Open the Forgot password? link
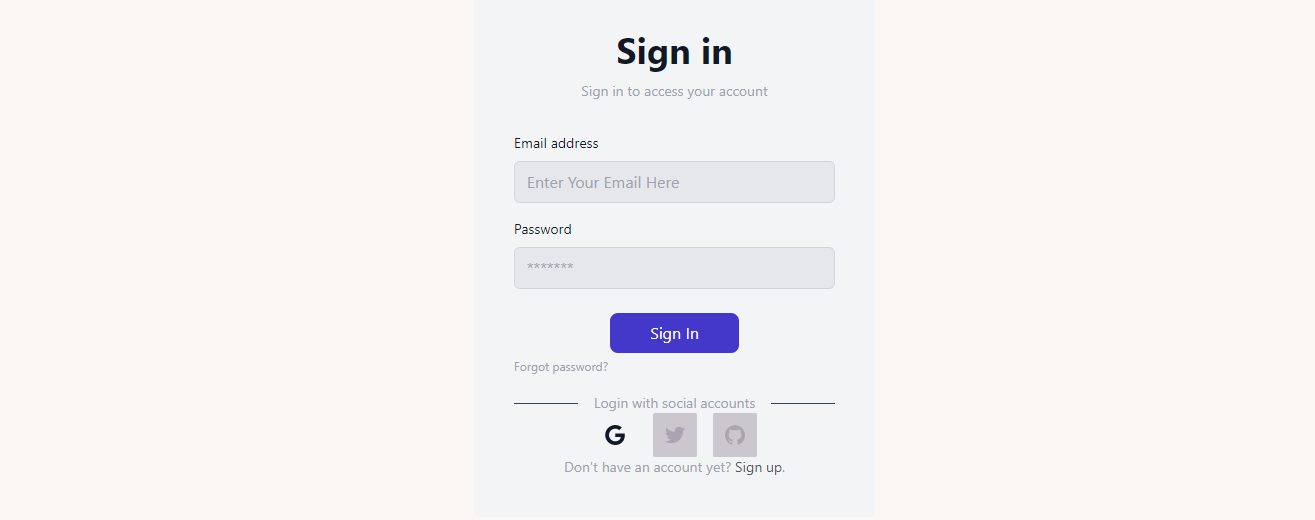This screenshot has height=520, width=1315. [561, 367]
